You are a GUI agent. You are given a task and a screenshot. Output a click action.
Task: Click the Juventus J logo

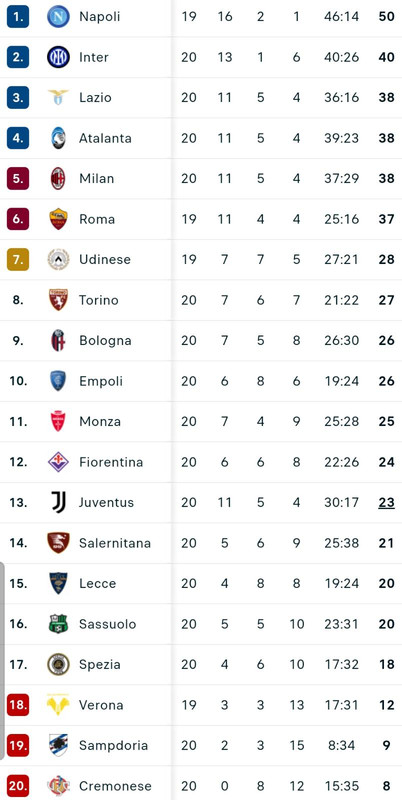(x=58, y=502)
